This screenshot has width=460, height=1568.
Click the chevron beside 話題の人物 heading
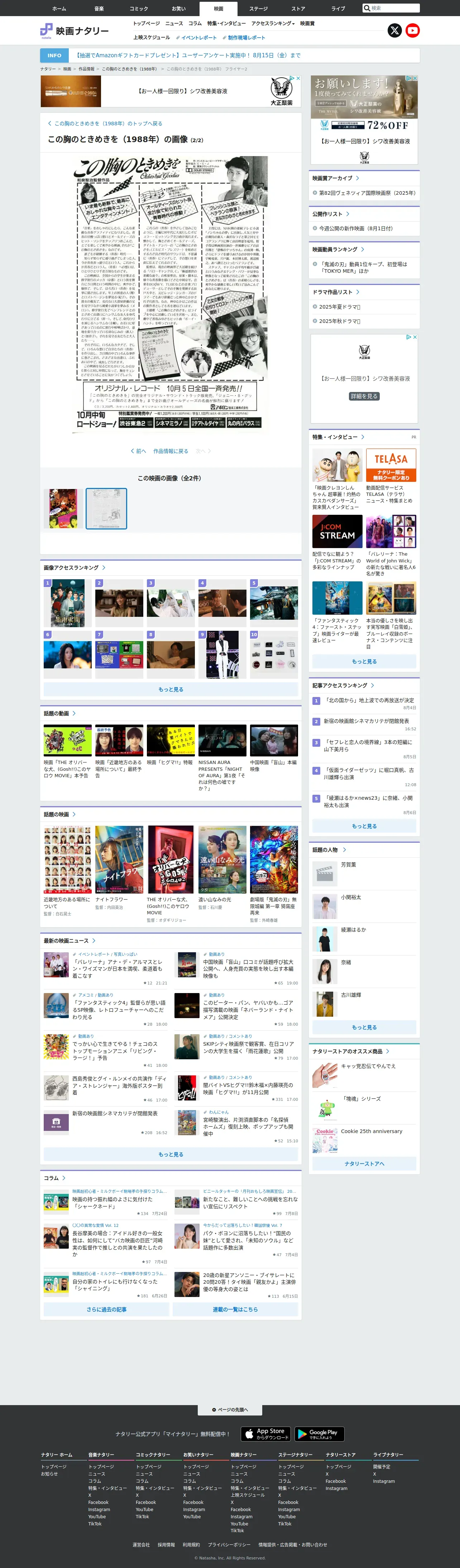[x=344, y=850]
